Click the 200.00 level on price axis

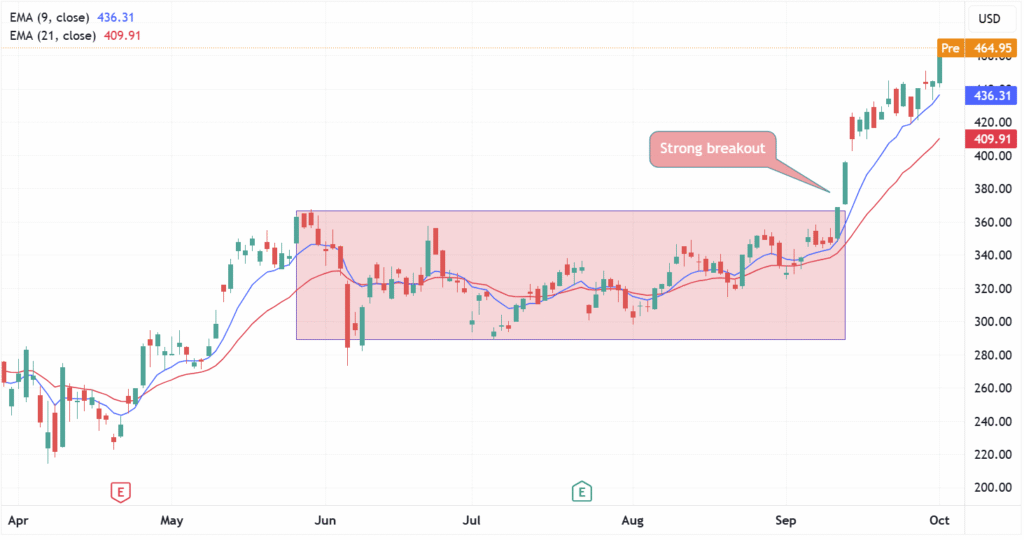pyautogui.click(x=988, y=488)
